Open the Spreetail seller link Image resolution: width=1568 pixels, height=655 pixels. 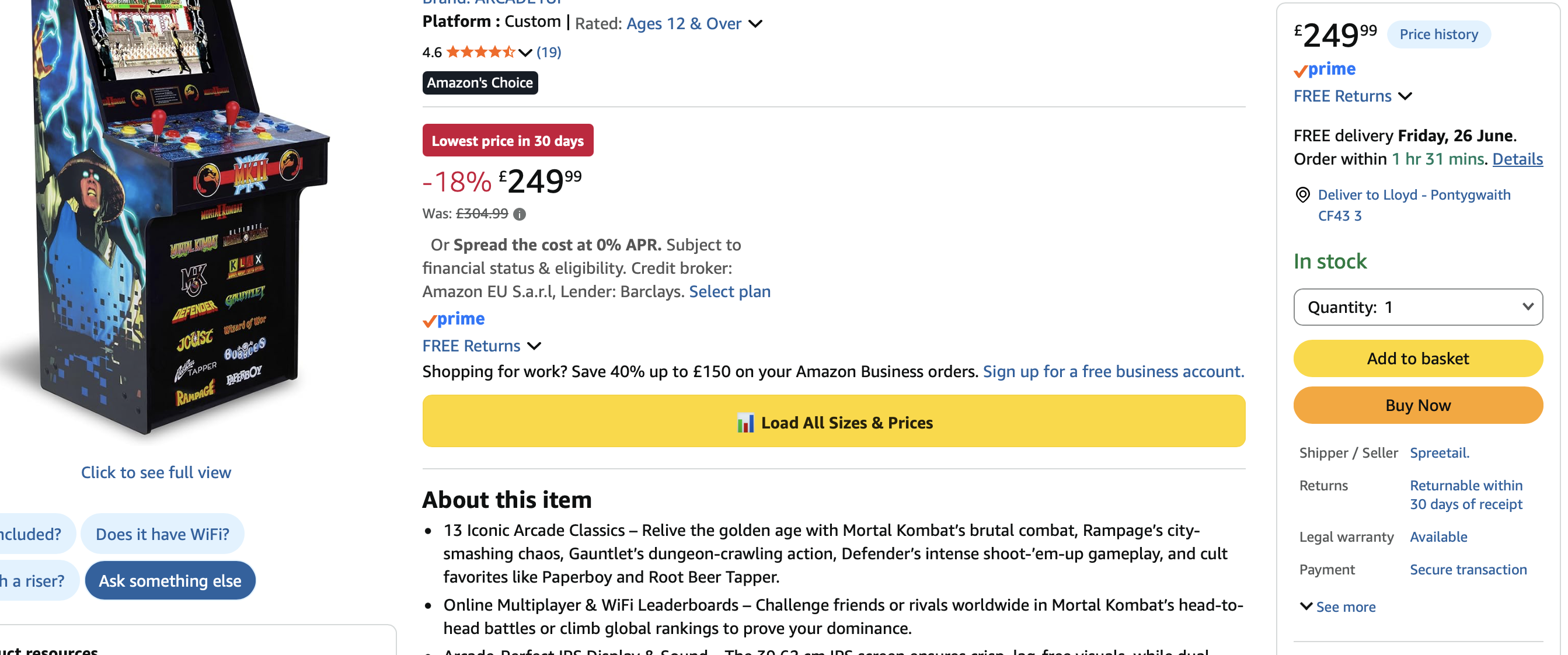pyautogui.click(x=1440, y=453)
